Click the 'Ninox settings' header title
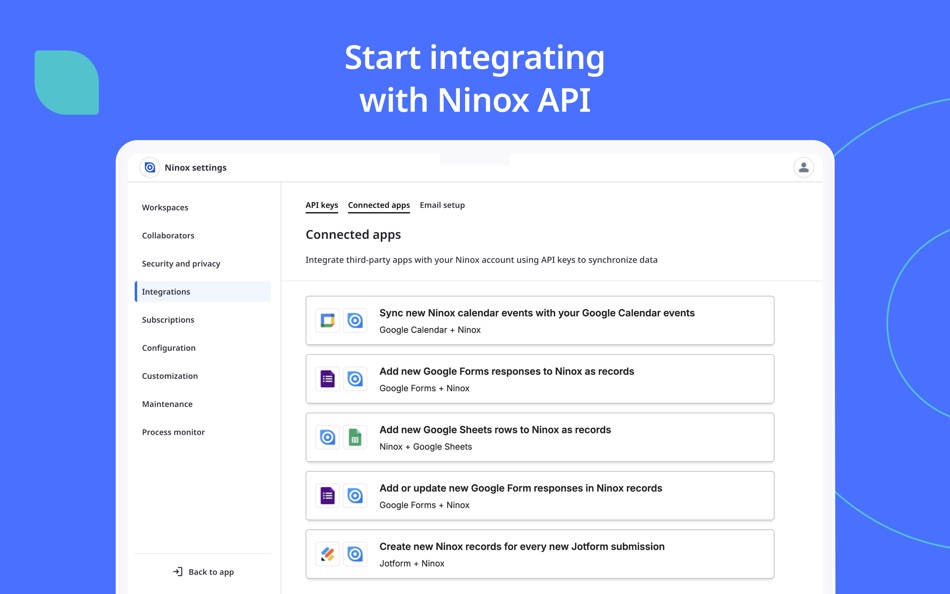 196,167
